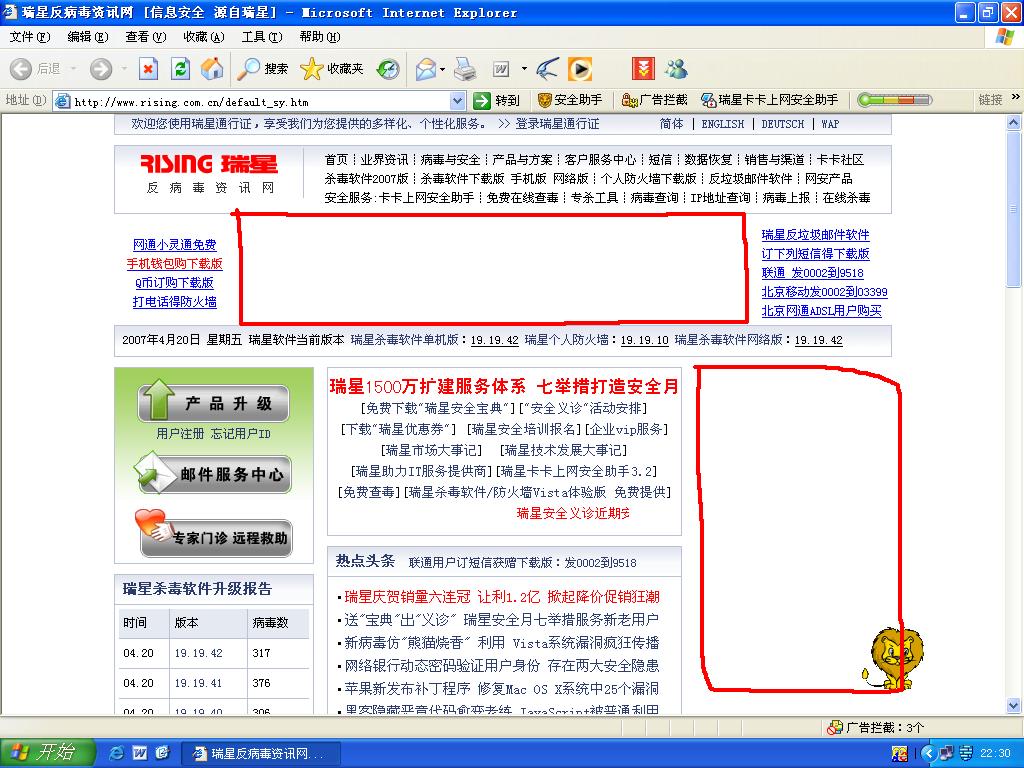1024x768 pixels.
Task: Open the 收藏(A) menu
Action: (x=204, y=37)
